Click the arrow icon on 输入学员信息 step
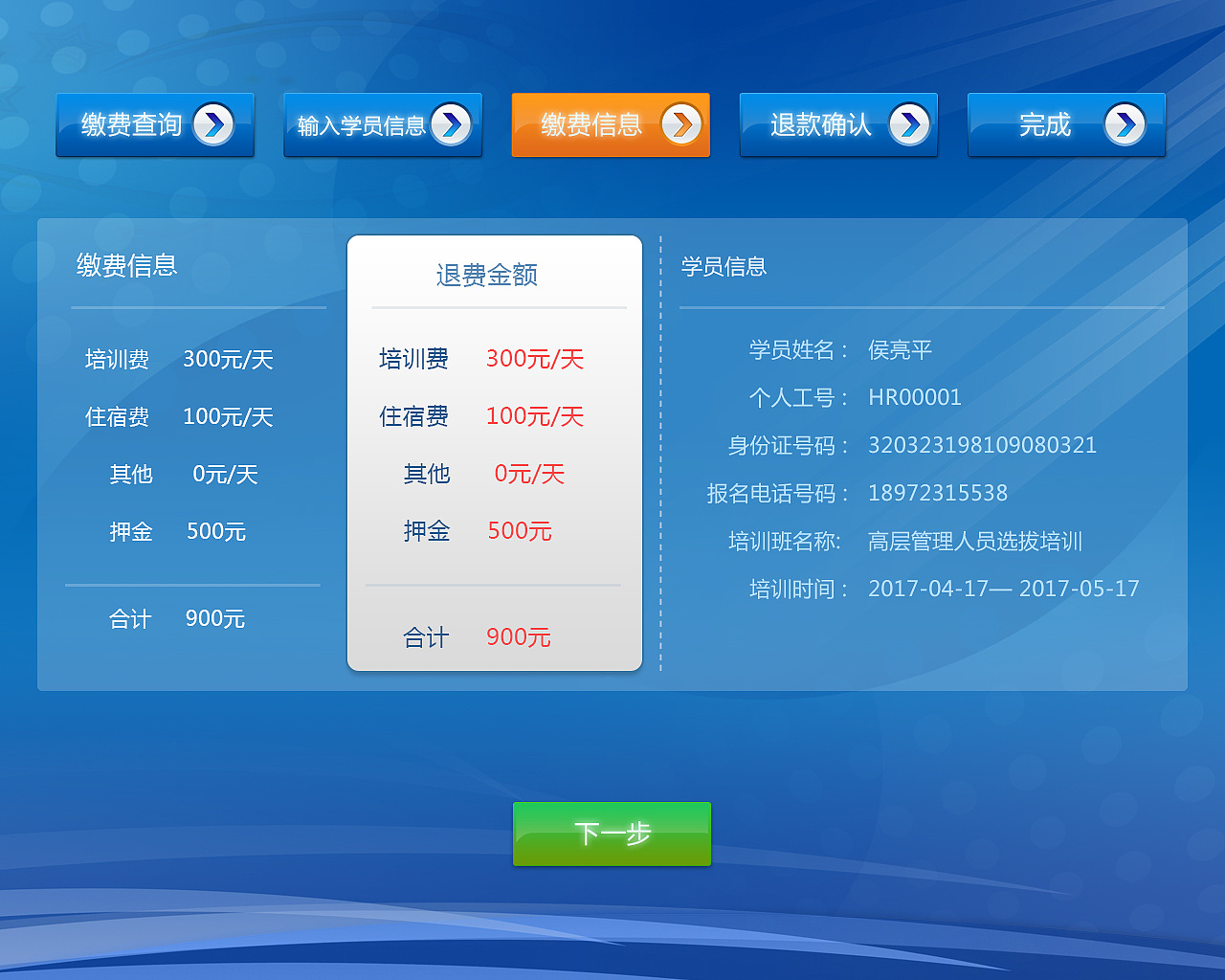 [449, 124]
